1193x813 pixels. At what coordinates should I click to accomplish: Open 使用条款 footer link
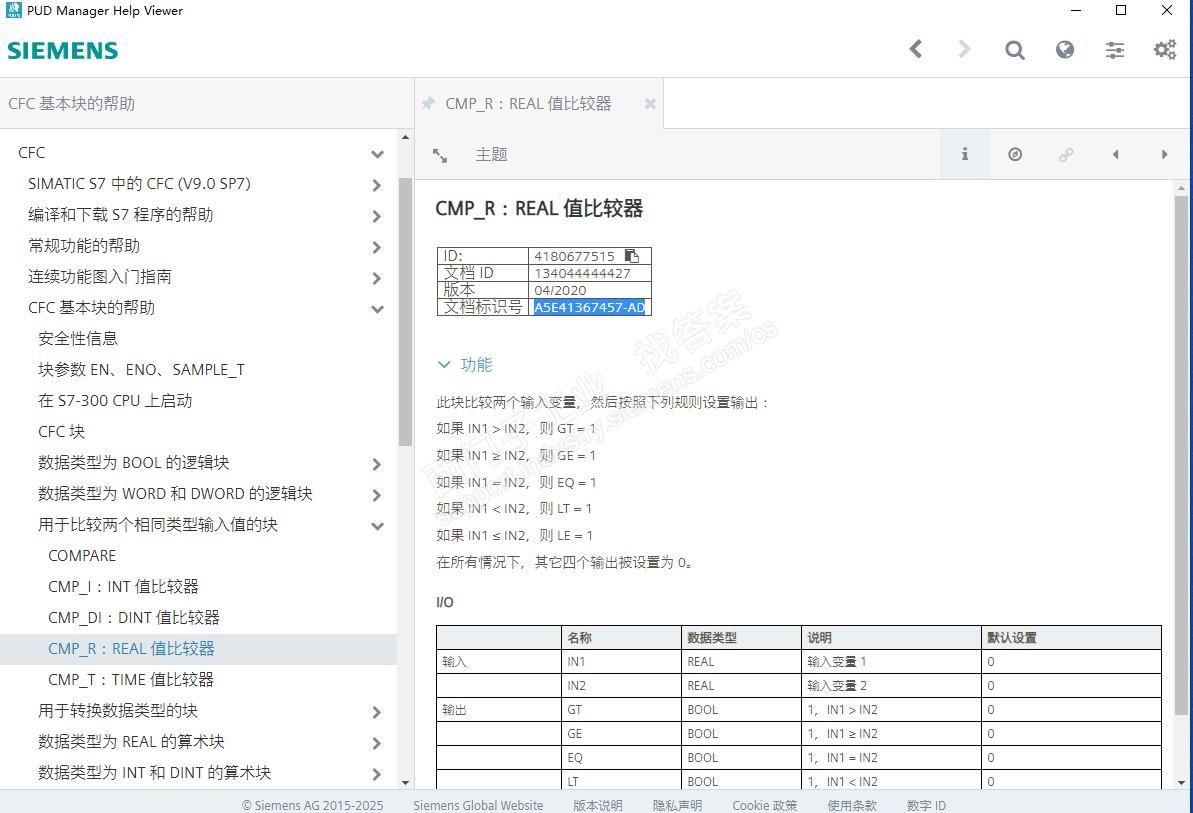(852, 805)
